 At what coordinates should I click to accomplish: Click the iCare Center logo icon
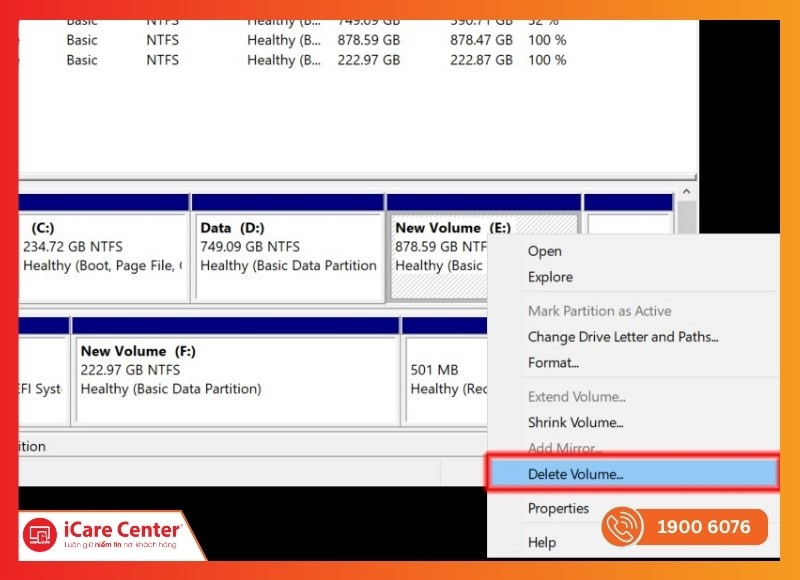coord(40,535)
